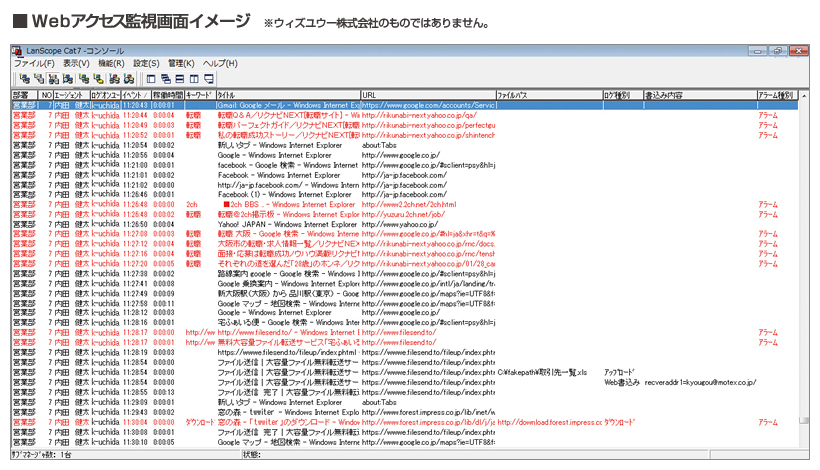The image size is (820, 470).
Task: Click the seventh toolbar icon with red-yellow computers
Action: click(x=114, y=79)
